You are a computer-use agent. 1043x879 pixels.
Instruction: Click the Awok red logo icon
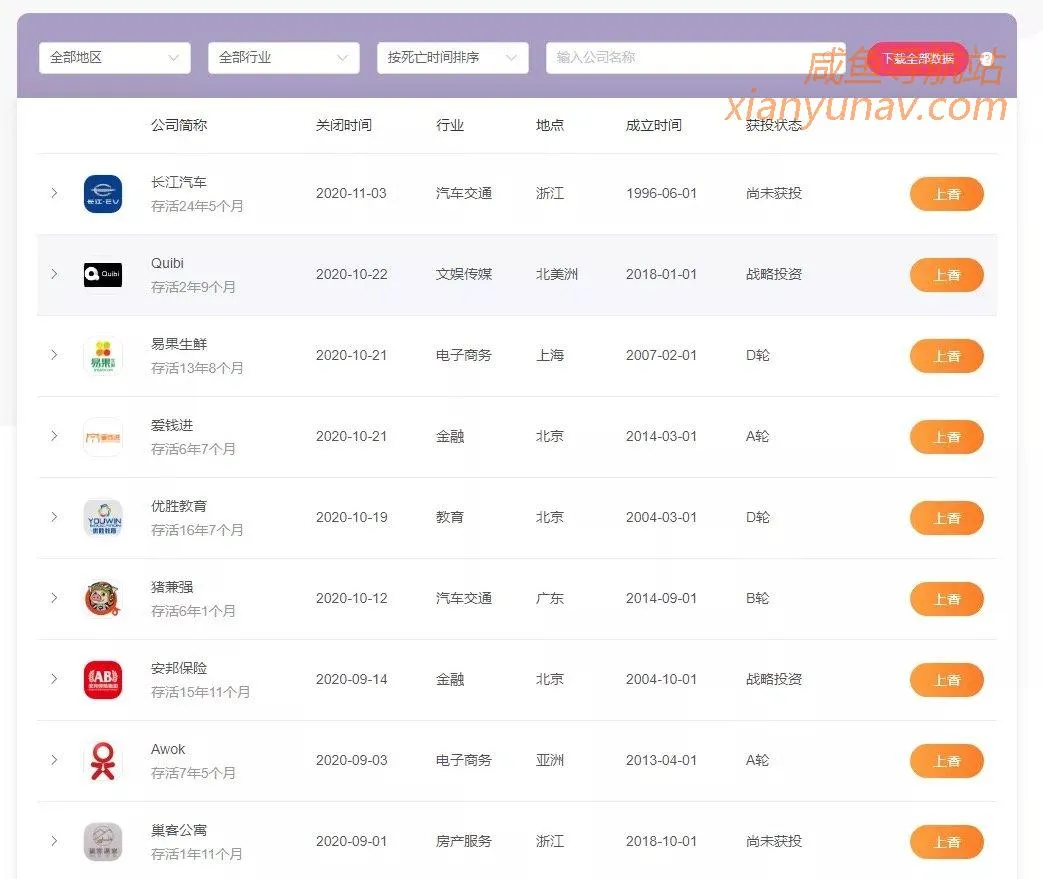click(x=102, y=760)
